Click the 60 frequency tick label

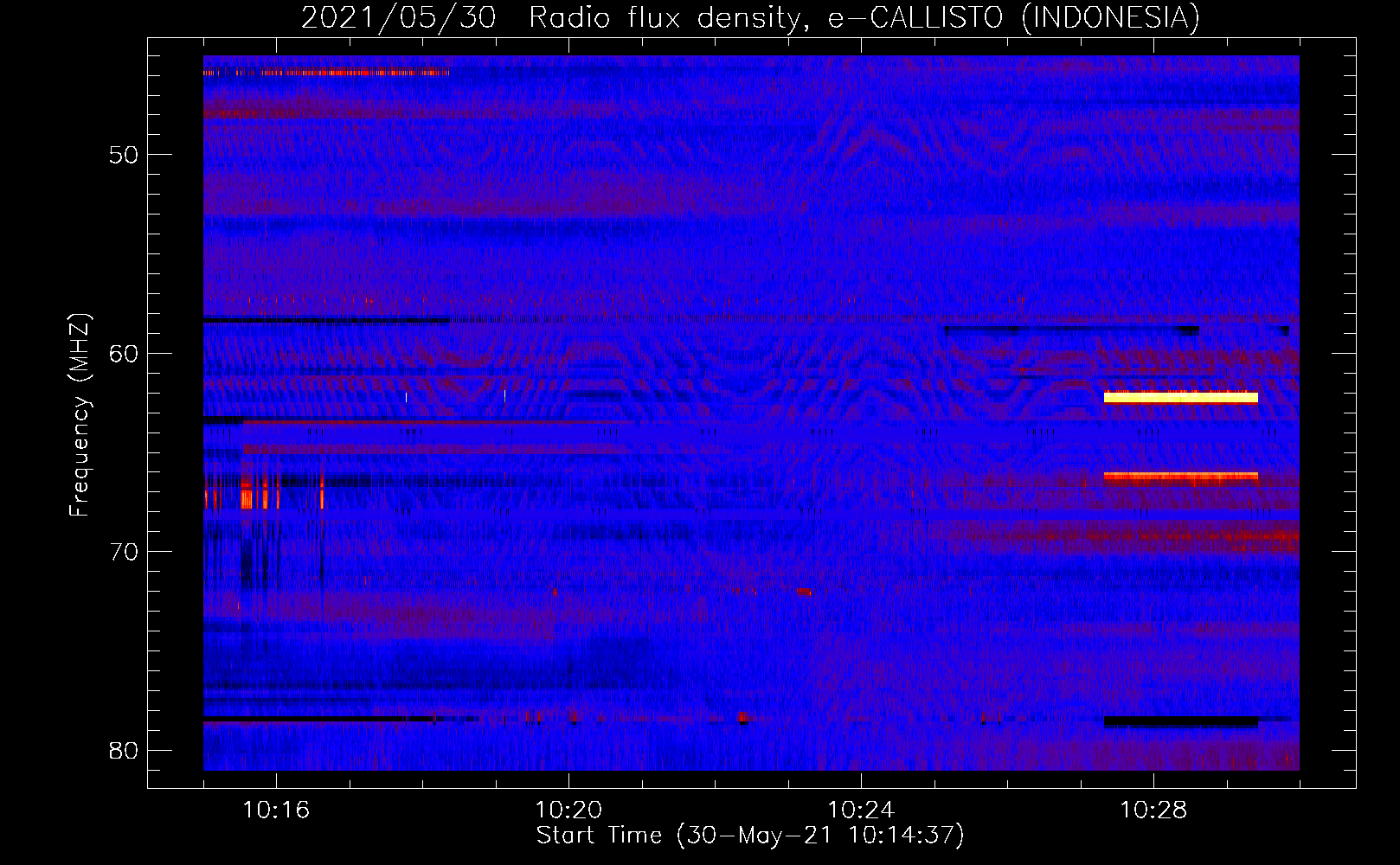(124, 354)
